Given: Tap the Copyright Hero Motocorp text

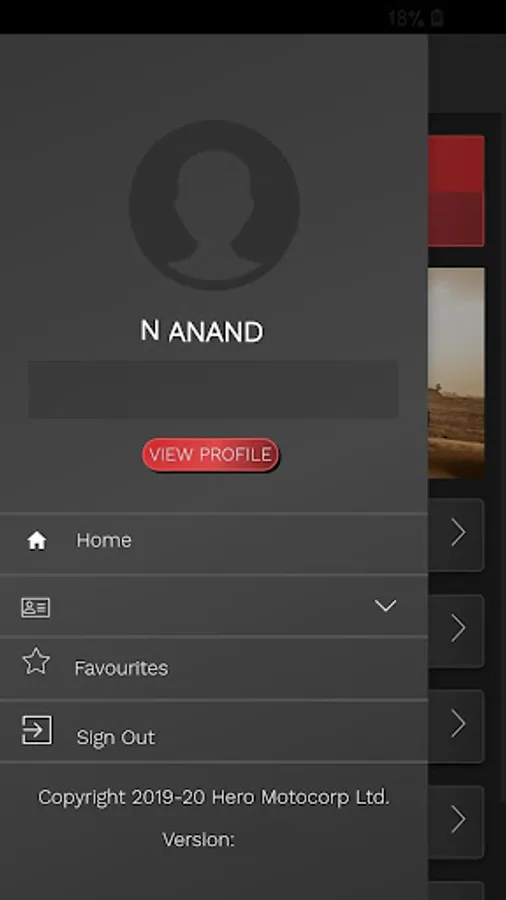Looking at the screenshot, I should point(213,797).
